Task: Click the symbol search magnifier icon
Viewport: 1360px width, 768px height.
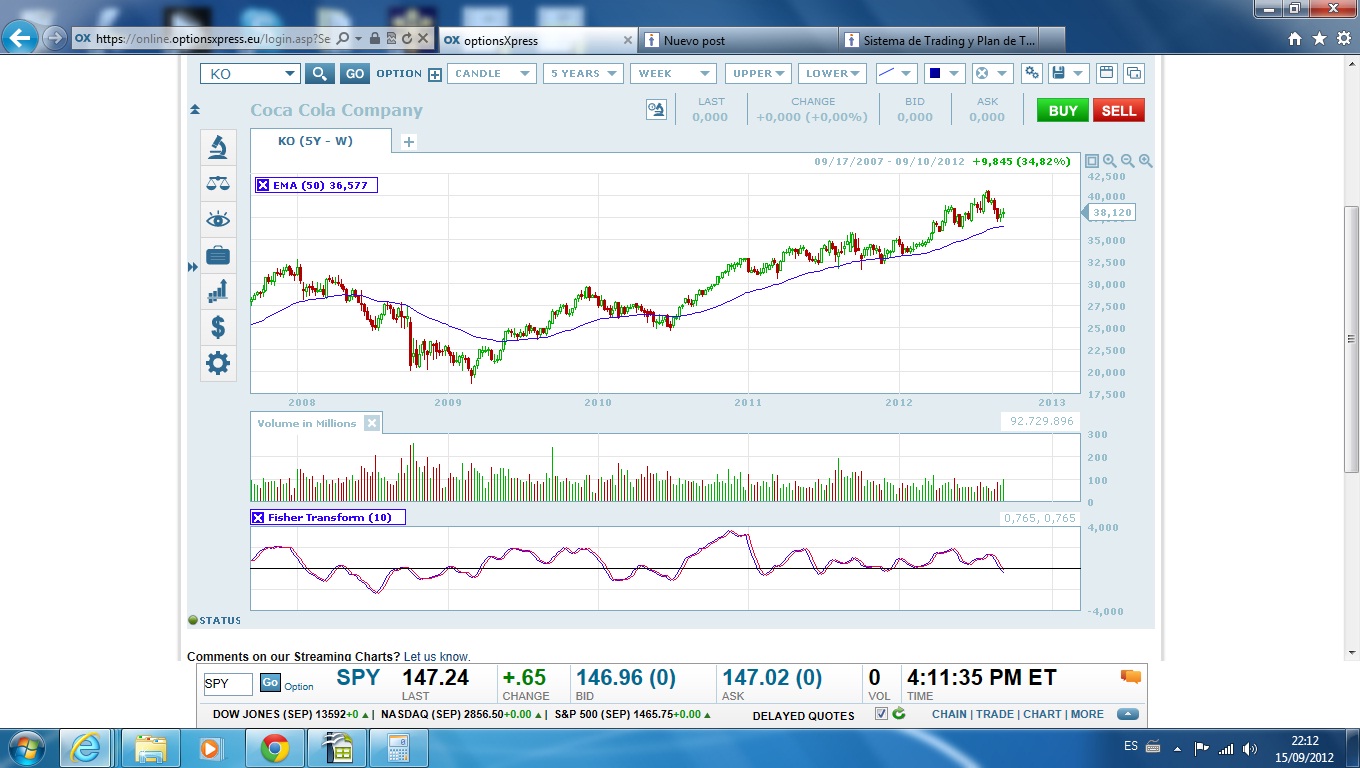Action: tap(320, 73)
